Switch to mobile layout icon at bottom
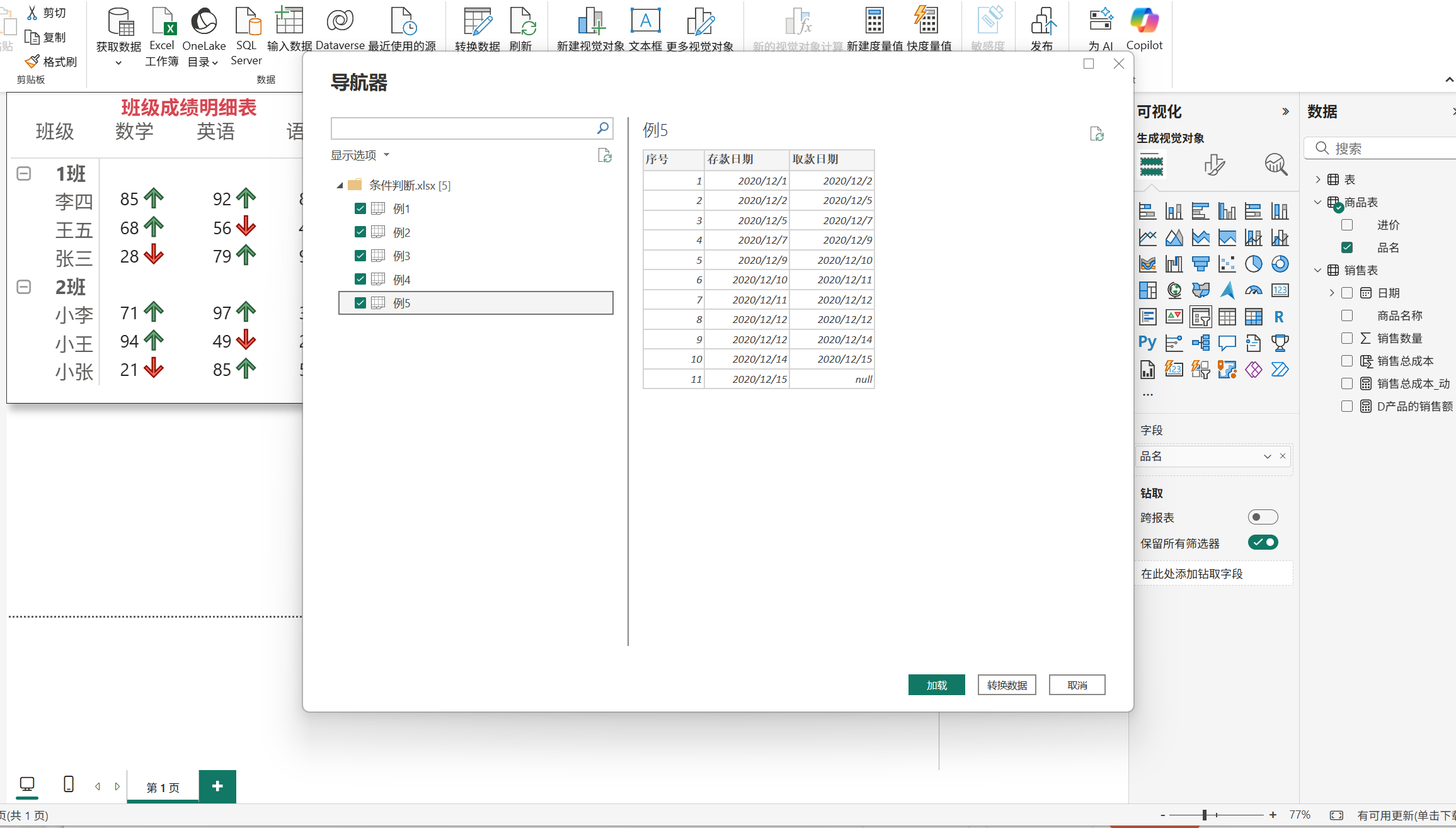Image resolution: width=1456 pixels, height=828 pixels. [x=69, y=785]
